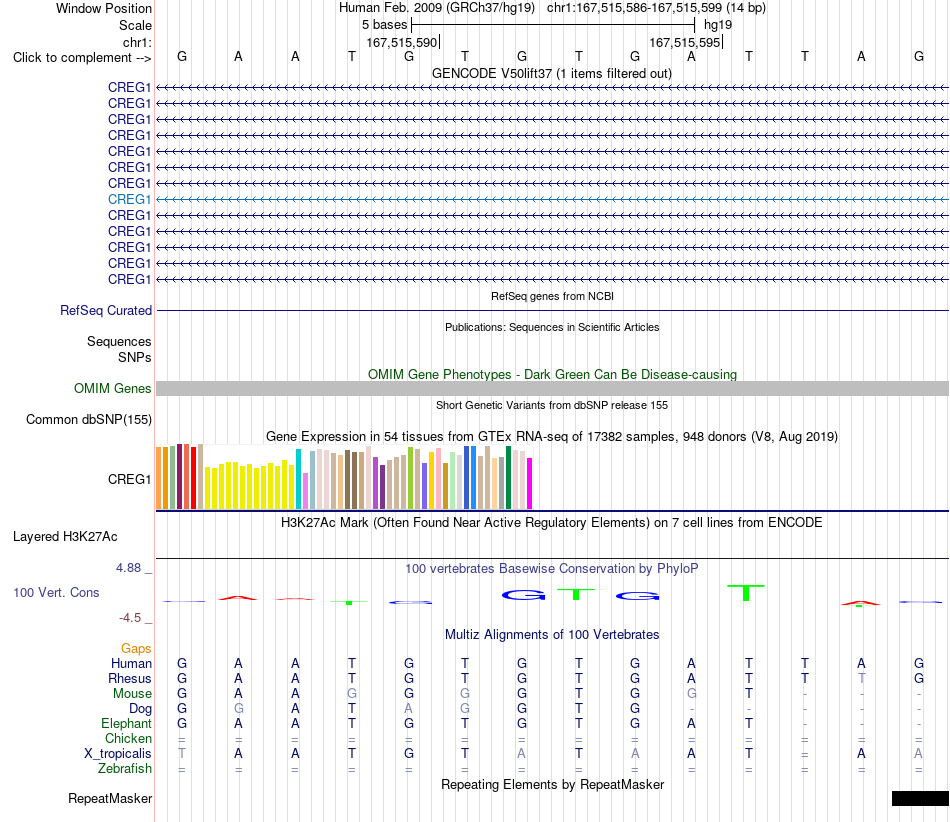Click the hg19 label beside the scale bar

coord(718,25)
